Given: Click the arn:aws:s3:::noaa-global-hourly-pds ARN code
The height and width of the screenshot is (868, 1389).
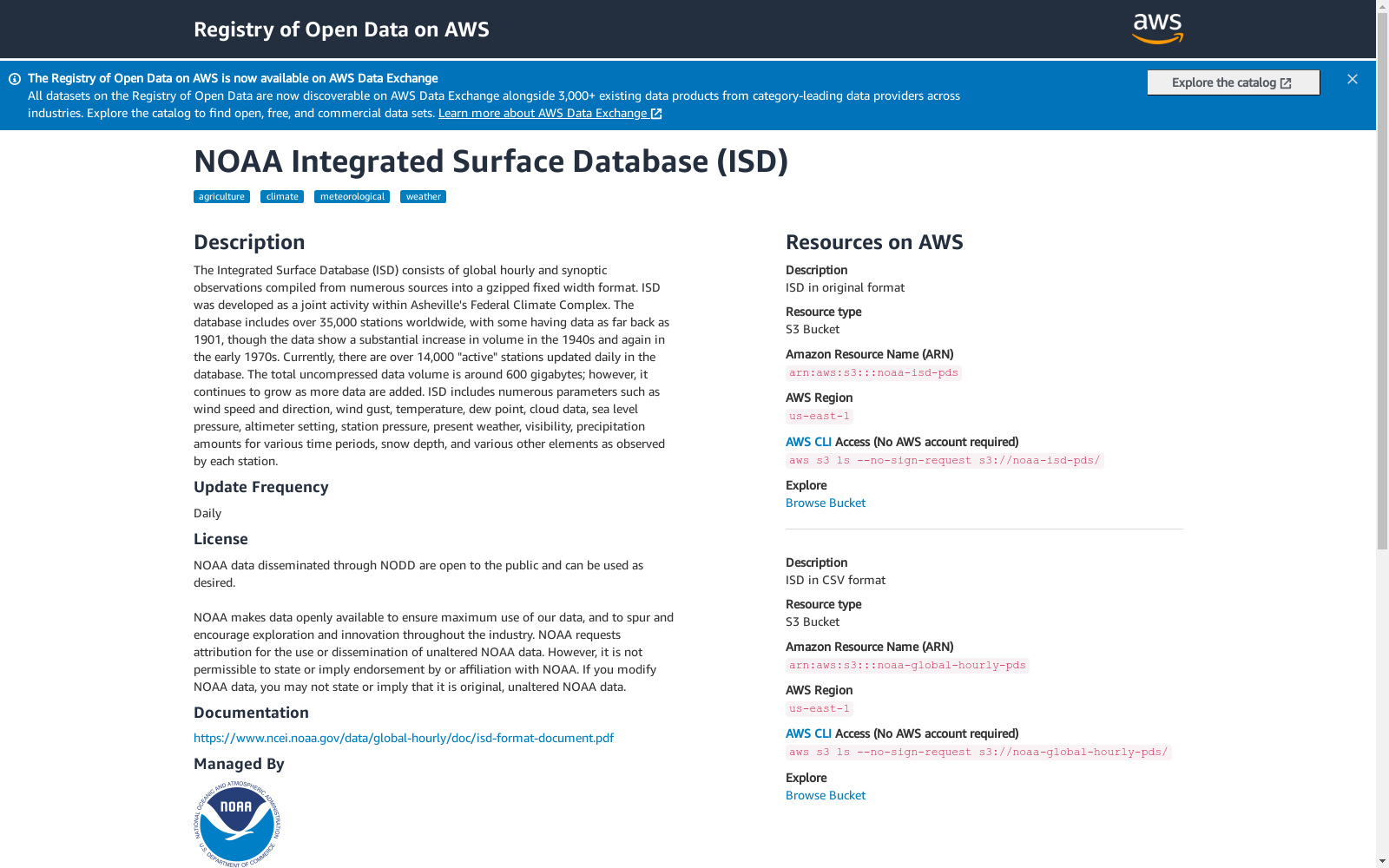Looking at the screenshot, I should (x=907, y=666).
